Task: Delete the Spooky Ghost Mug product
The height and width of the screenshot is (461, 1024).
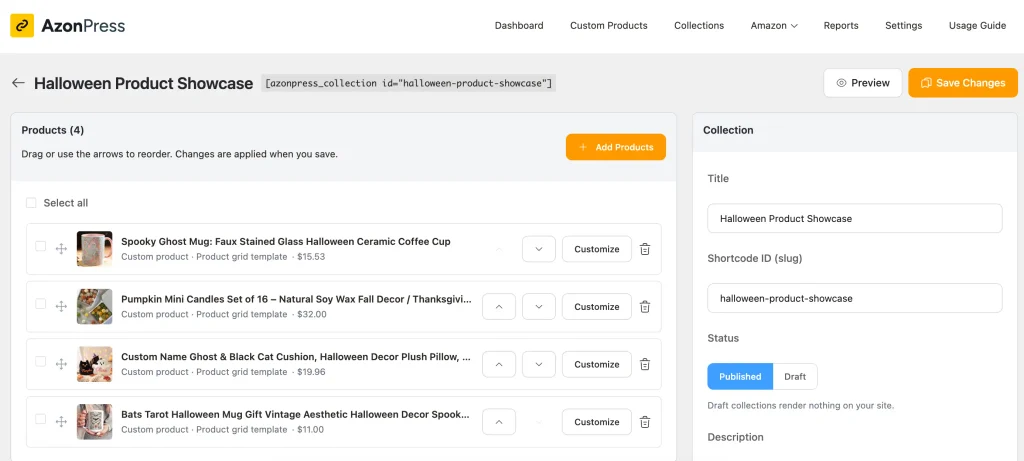Action: click(x=645, y=249)
